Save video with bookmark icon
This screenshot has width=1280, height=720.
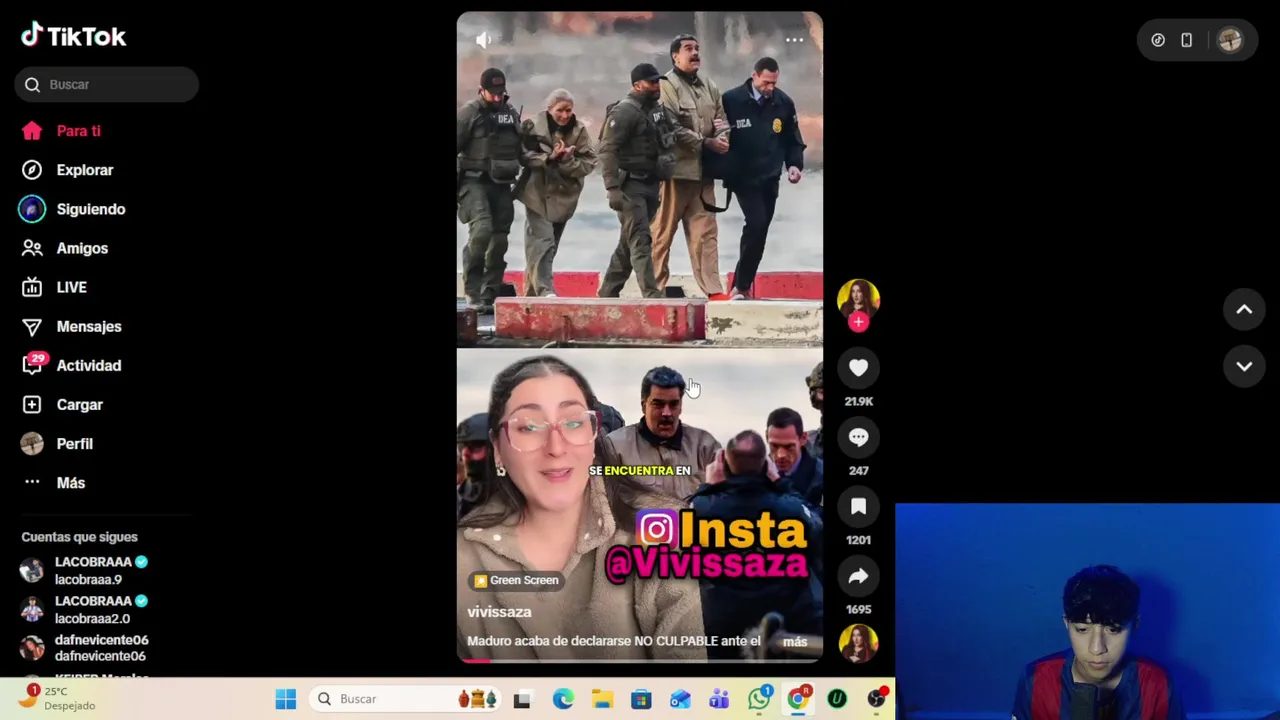(858, 506)
